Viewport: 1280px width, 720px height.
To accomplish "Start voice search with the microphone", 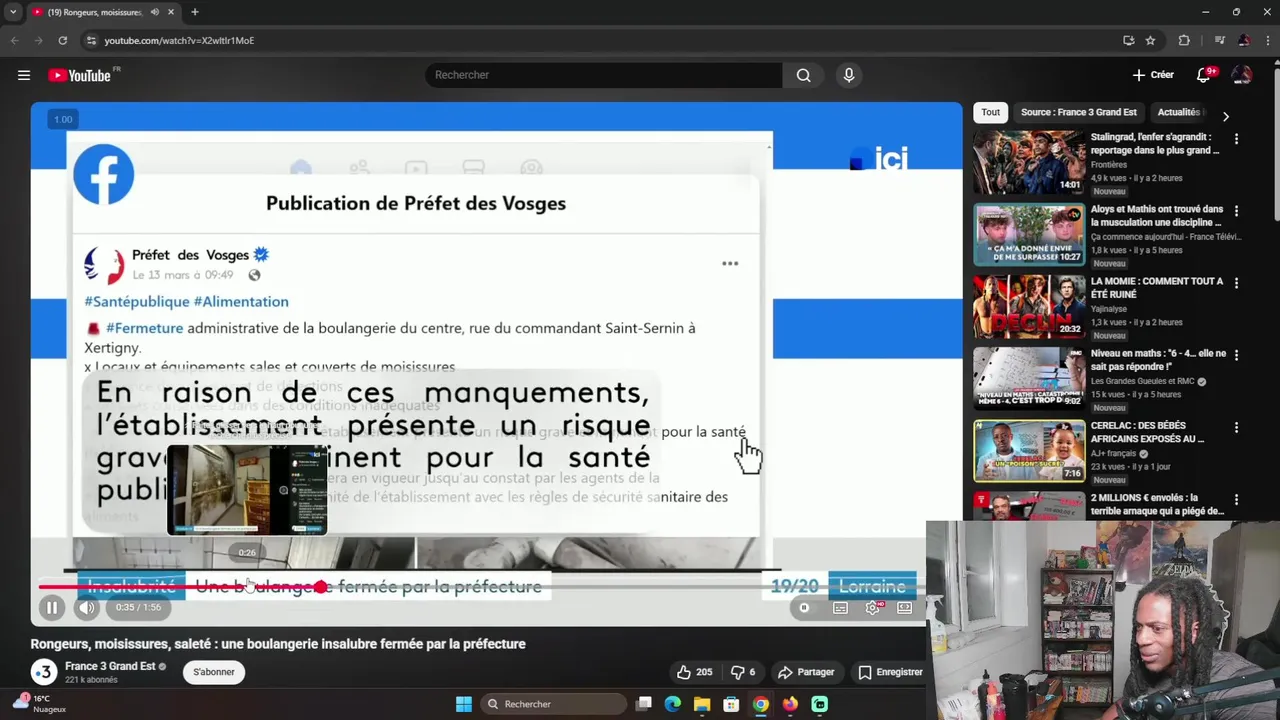I will point(849,75).
